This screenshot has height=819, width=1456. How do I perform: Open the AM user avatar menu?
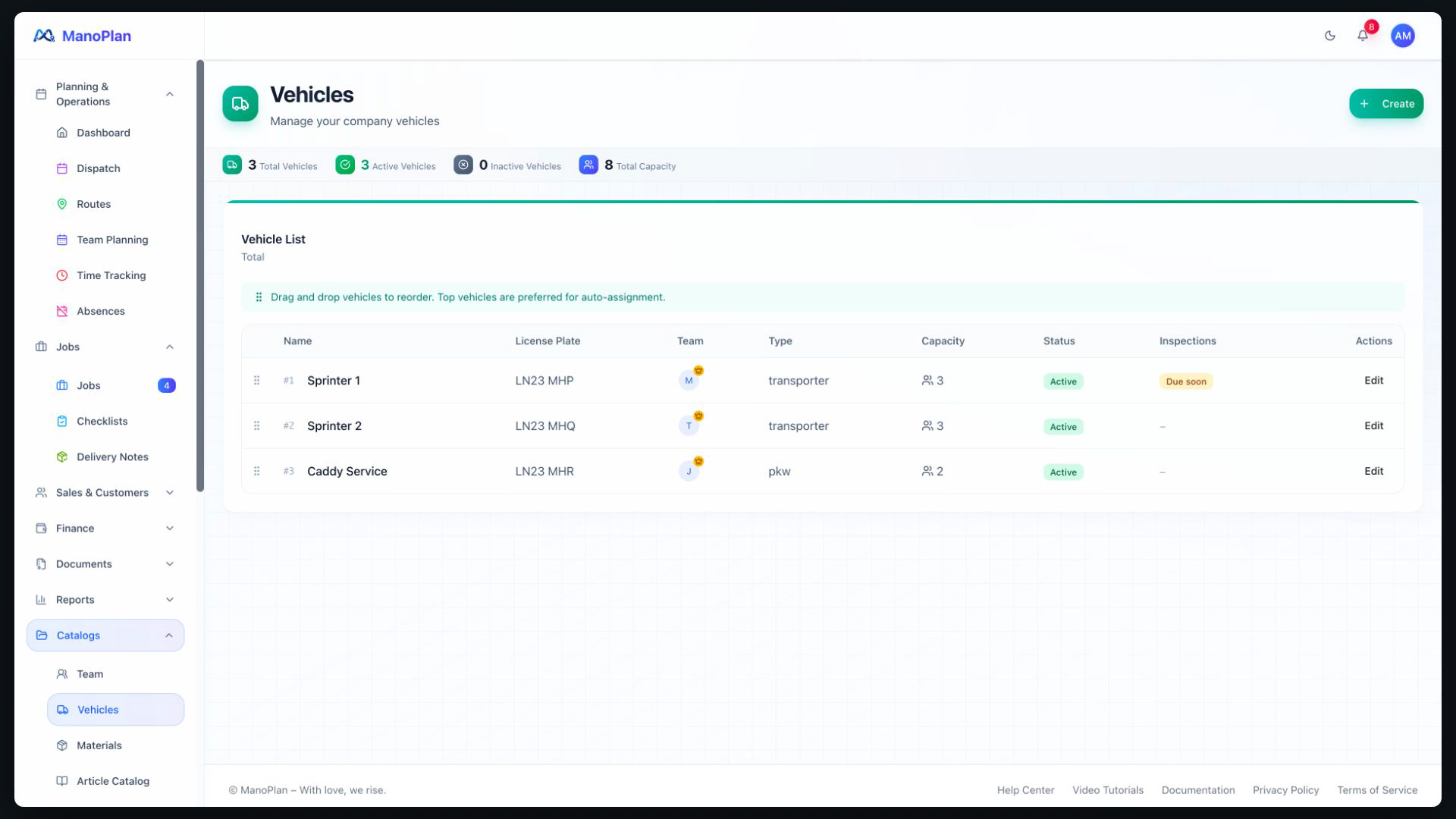1402,36
